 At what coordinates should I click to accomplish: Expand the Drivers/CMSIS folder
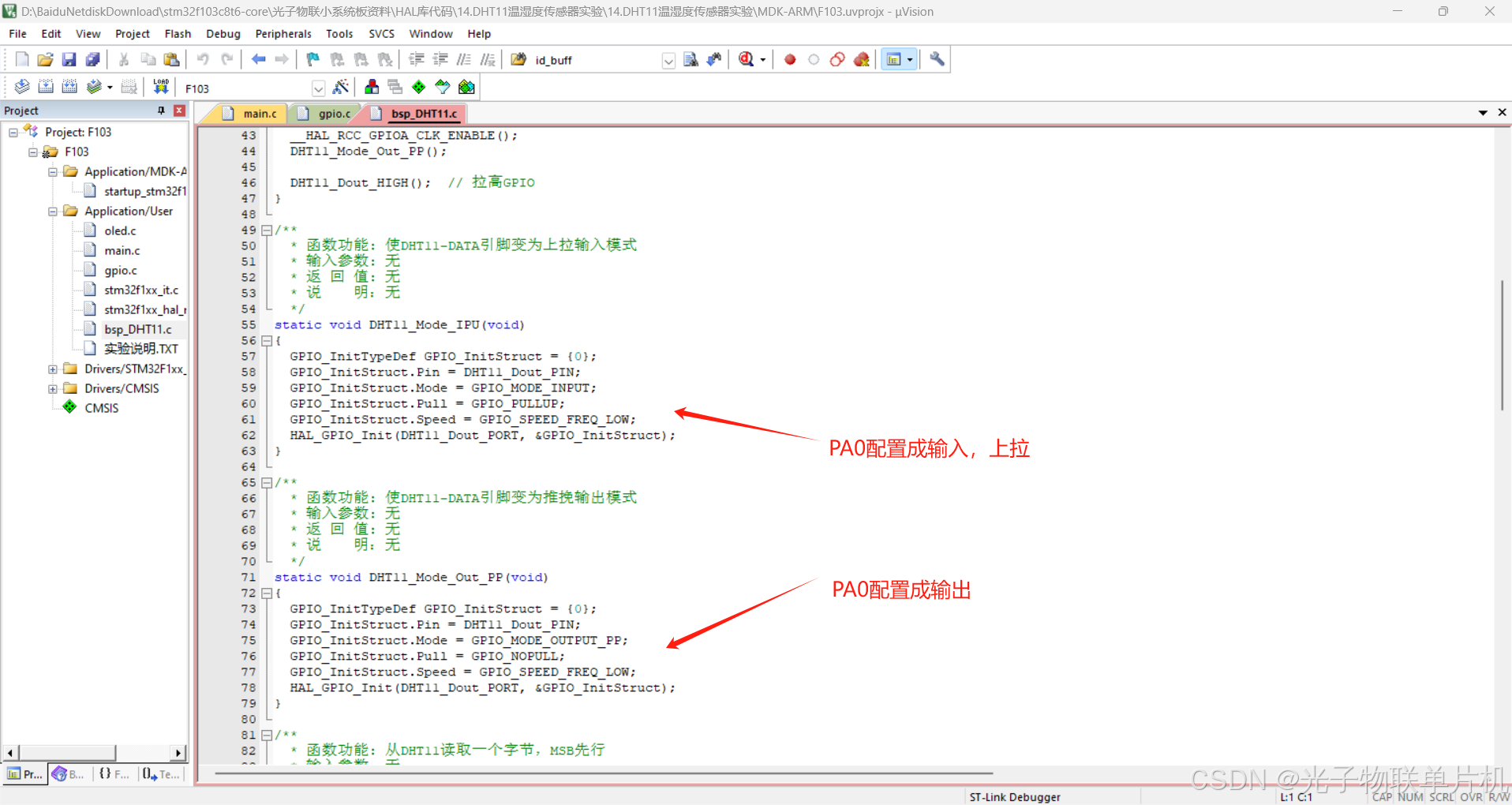pos(53,389)
